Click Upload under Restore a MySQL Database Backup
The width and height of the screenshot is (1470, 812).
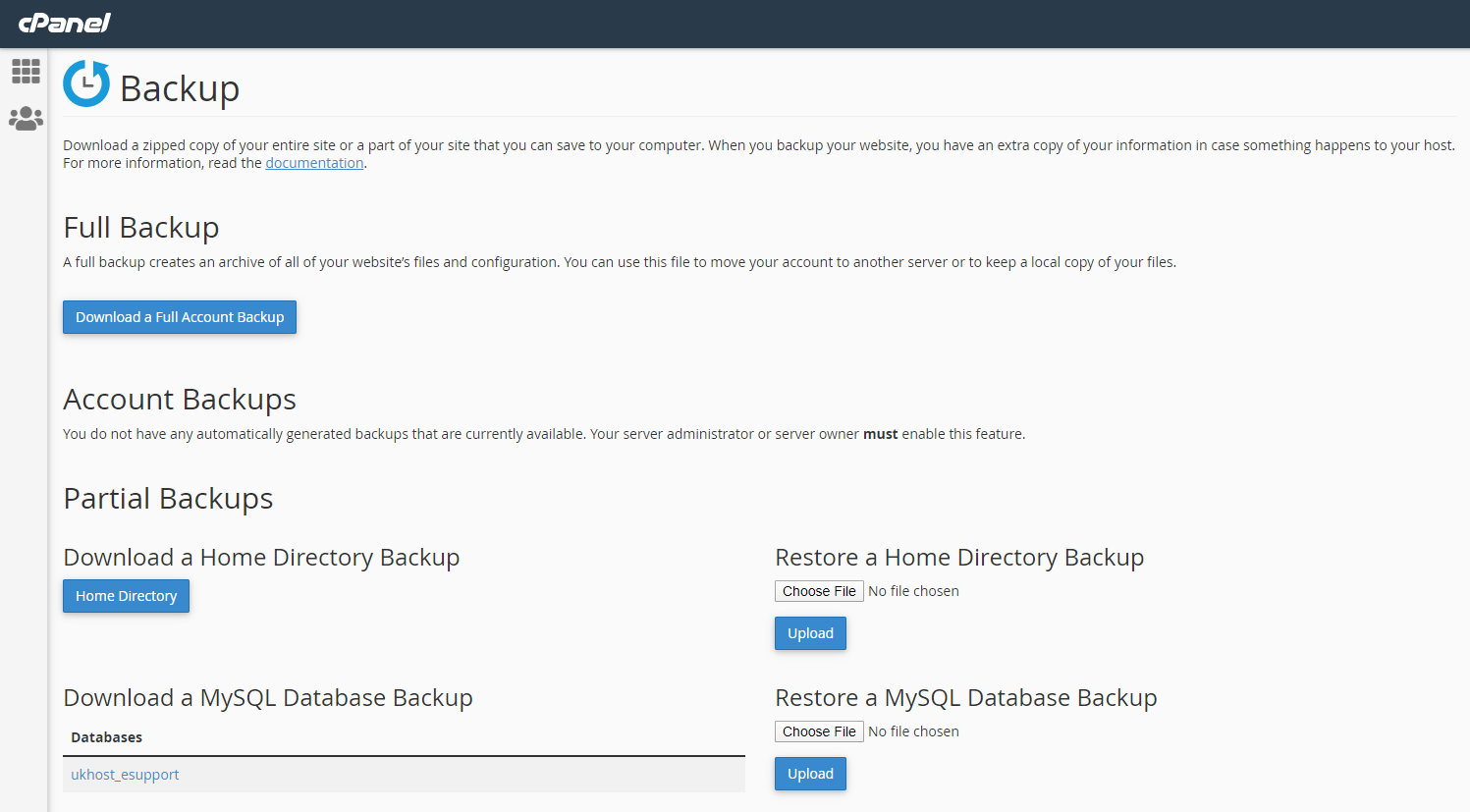809,773
